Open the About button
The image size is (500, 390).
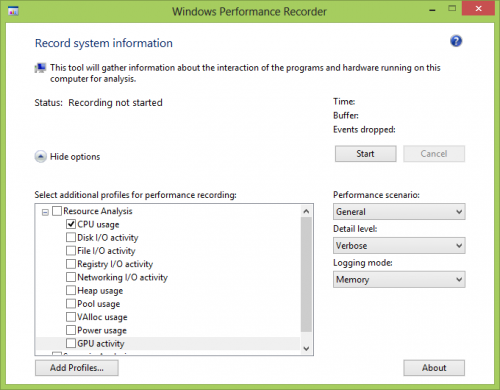pyautogui.click(x=434, y=368)
